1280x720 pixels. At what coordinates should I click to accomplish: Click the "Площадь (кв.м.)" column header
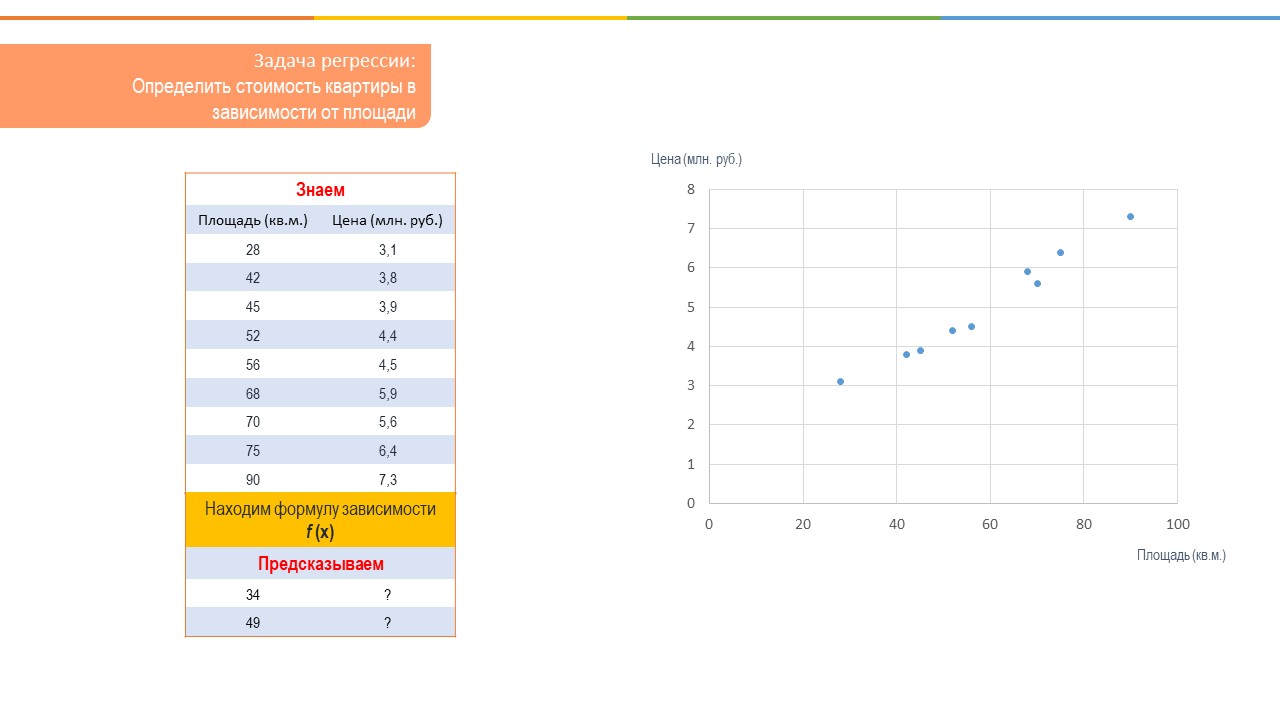[253, 220]
